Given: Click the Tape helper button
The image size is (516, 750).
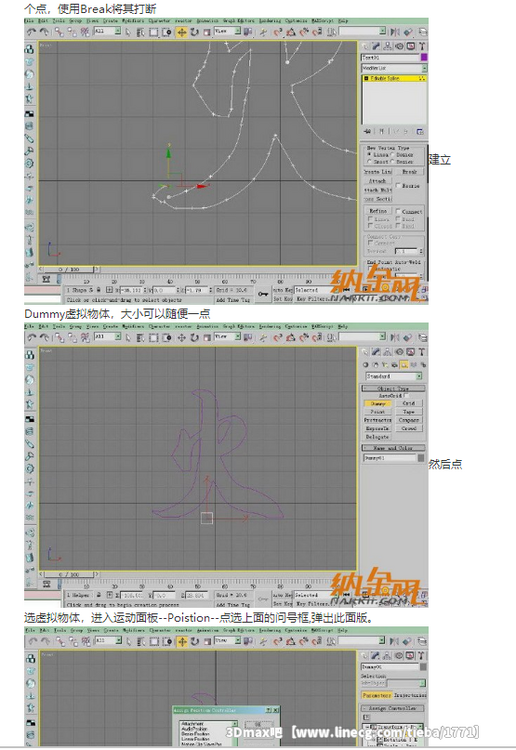Looking at the screenshot, I should tap(409, 412).
